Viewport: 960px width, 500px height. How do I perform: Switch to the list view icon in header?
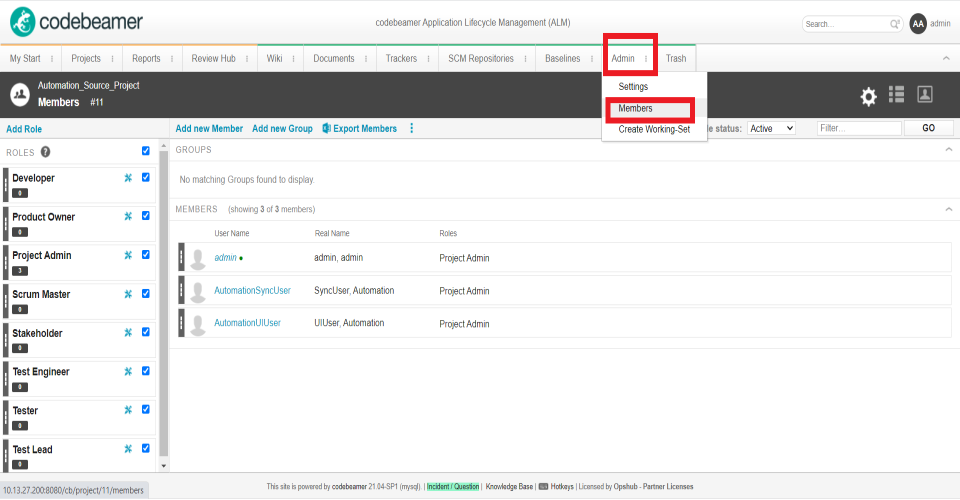click(896, 94)
